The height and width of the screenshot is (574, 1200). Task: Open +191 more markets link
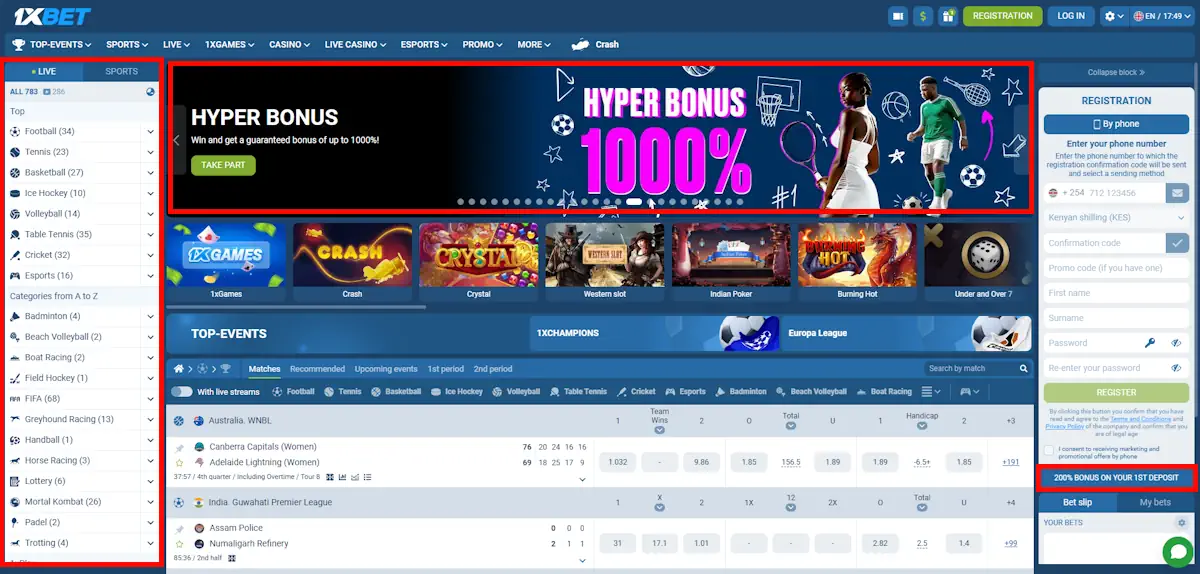pyautogui.click(x=1010, y=462)
